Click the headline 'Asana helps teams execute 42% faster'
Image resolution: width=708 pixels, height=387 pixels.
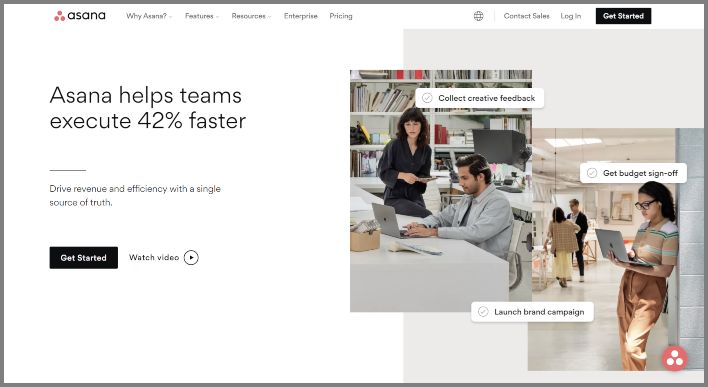point(148,108)
